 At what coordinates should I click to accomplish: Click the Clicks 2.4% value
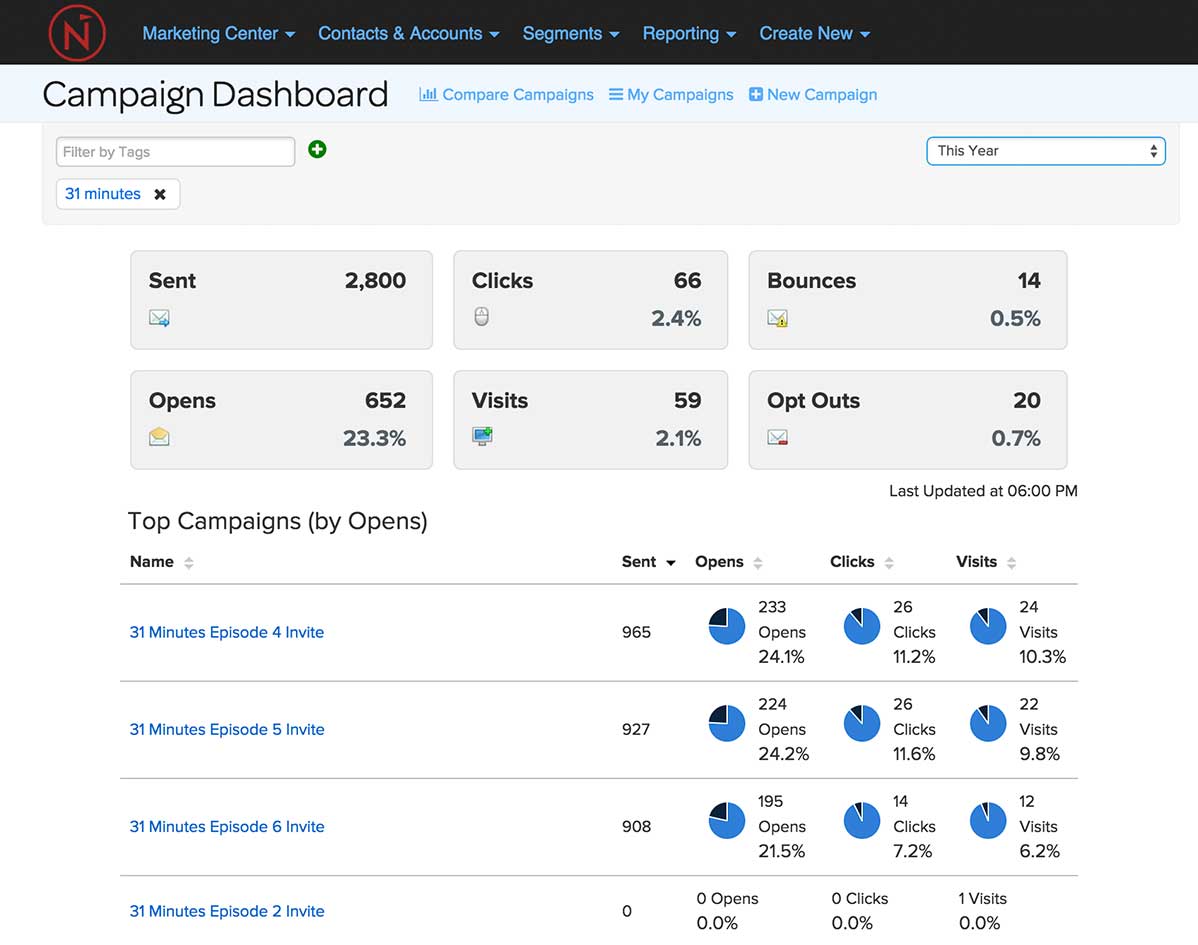pyautogui.click(x=676, y=319)
